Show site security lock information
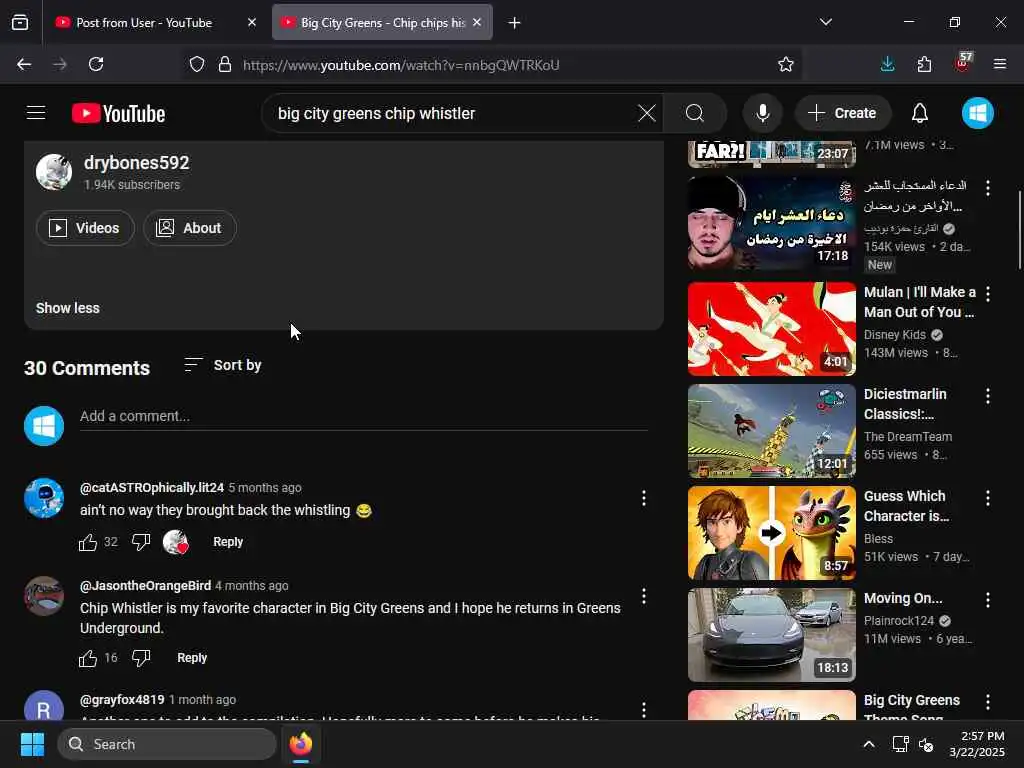The image size is (1024, 768). [x=225, y=65]
